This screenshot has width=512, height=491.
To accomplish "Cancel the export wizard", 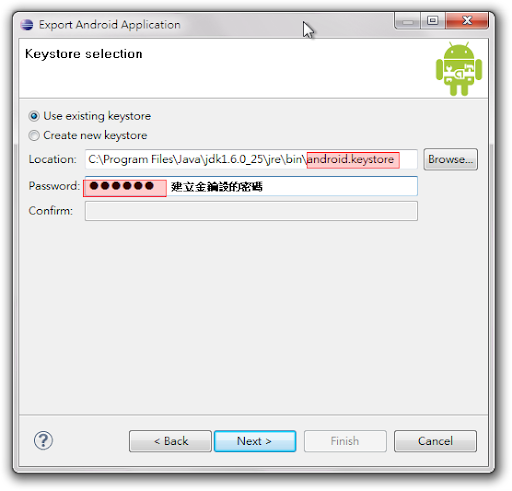I will (x=435, y=441).
